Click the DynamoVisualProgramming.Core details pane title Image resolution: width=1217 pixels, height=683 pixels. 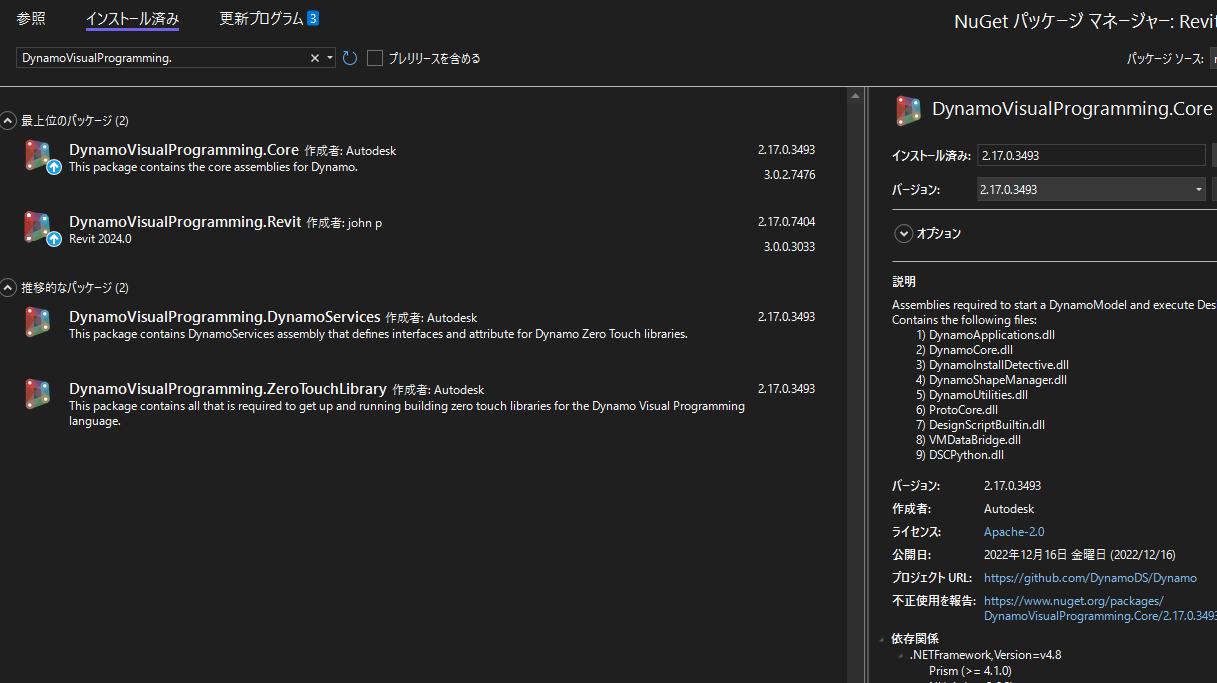[1072, 109]
